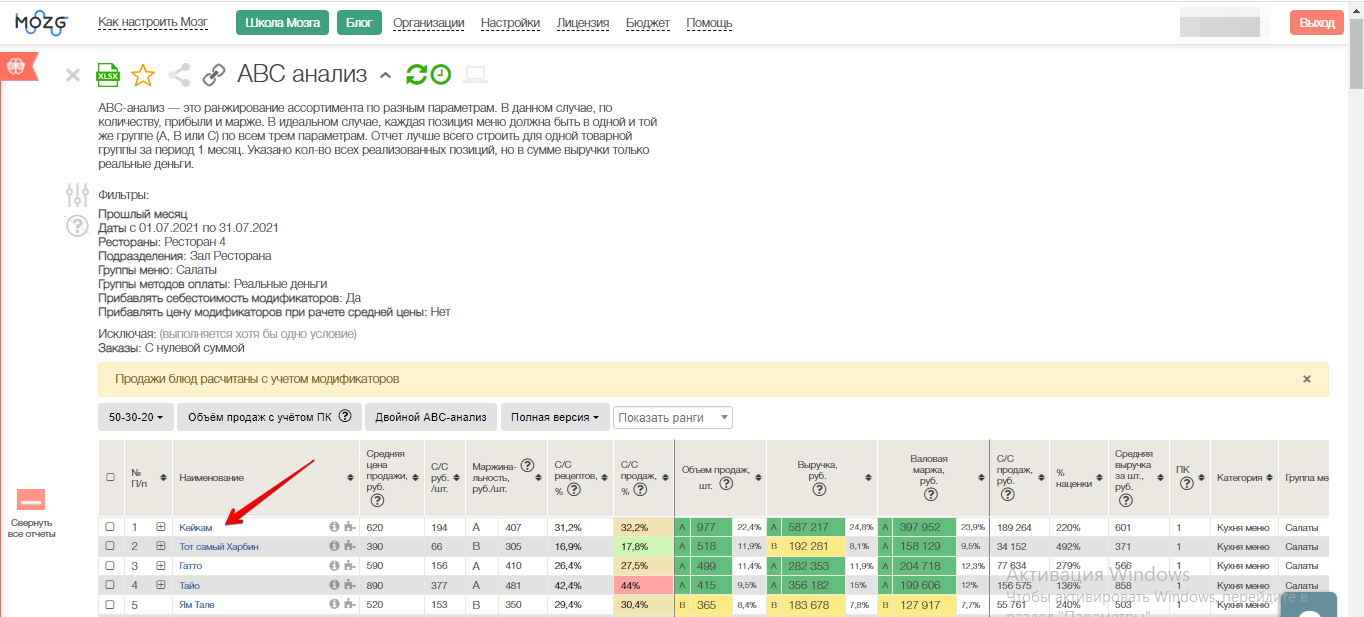Expand row 1 with plus icon
Viewport: 1364px width, 617px height.
click(x=160, y=527)
